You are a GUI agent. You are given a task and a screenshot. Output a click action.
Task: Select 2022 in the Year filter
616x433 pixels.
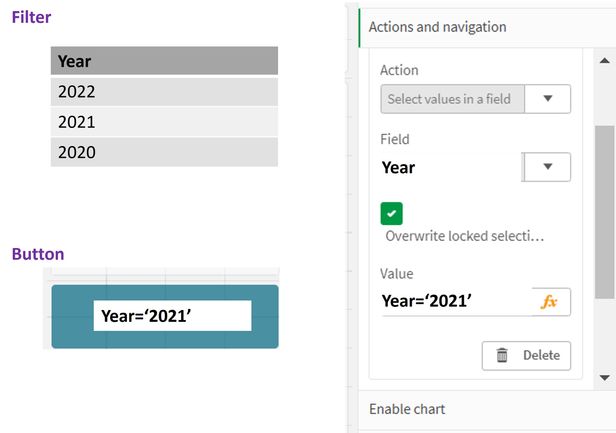164,92
